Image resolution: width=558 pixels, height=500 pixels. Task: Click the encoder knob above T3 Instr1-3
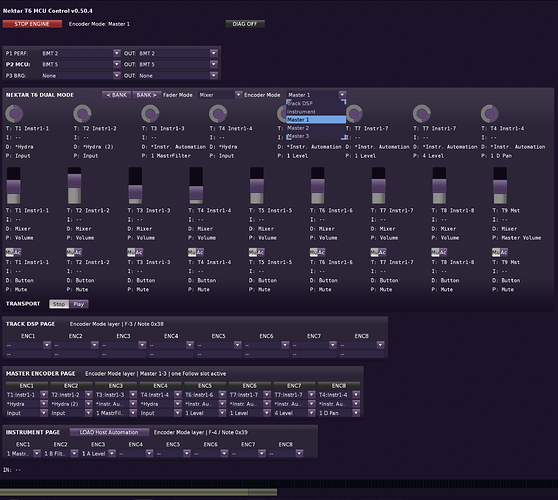click(x=150, y=114)
